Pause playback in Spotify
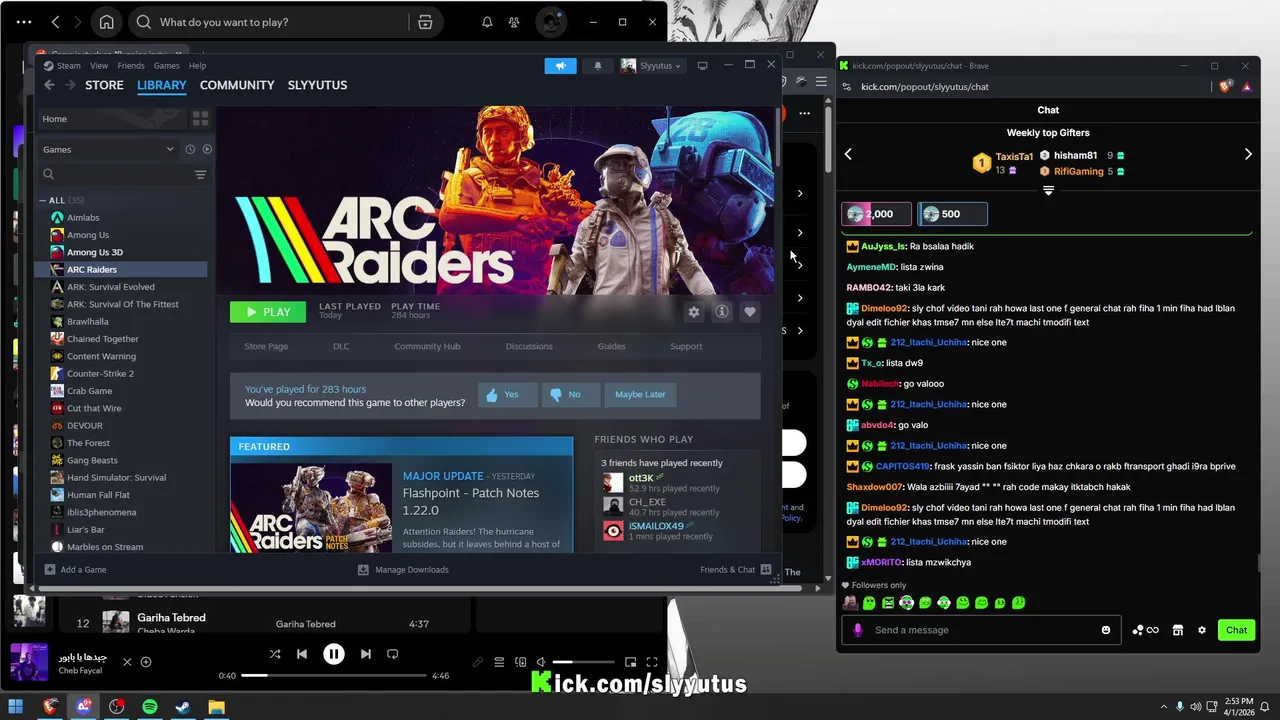Screen dimensions: 1280x720 [x=334, y=654]
